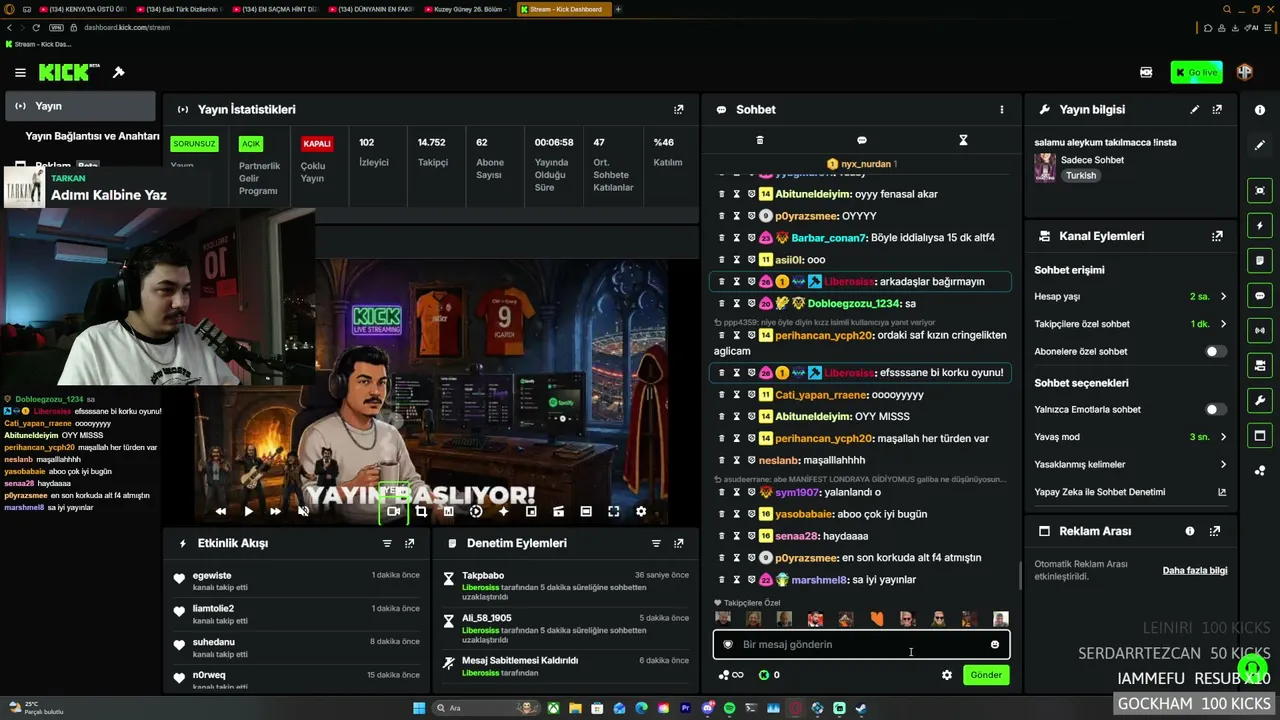This screenshot has width=1280, height=720.
Task: Open the Sohbet panel three-dot menu
Action: click(1002, 109)
